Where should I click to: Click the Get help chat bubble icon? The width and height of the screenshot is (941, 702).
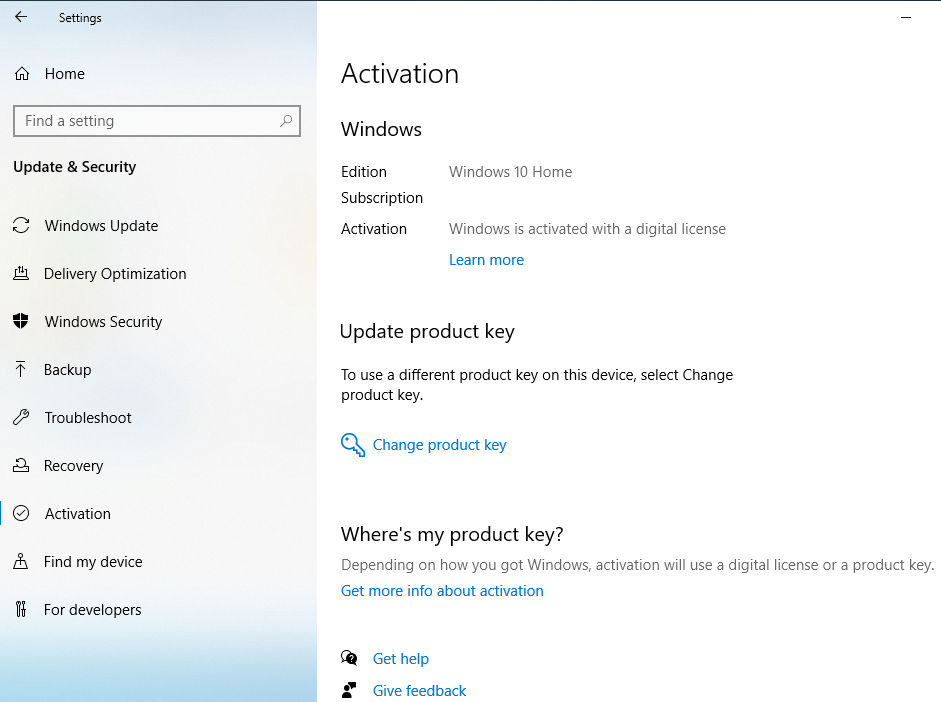point(349,658)
